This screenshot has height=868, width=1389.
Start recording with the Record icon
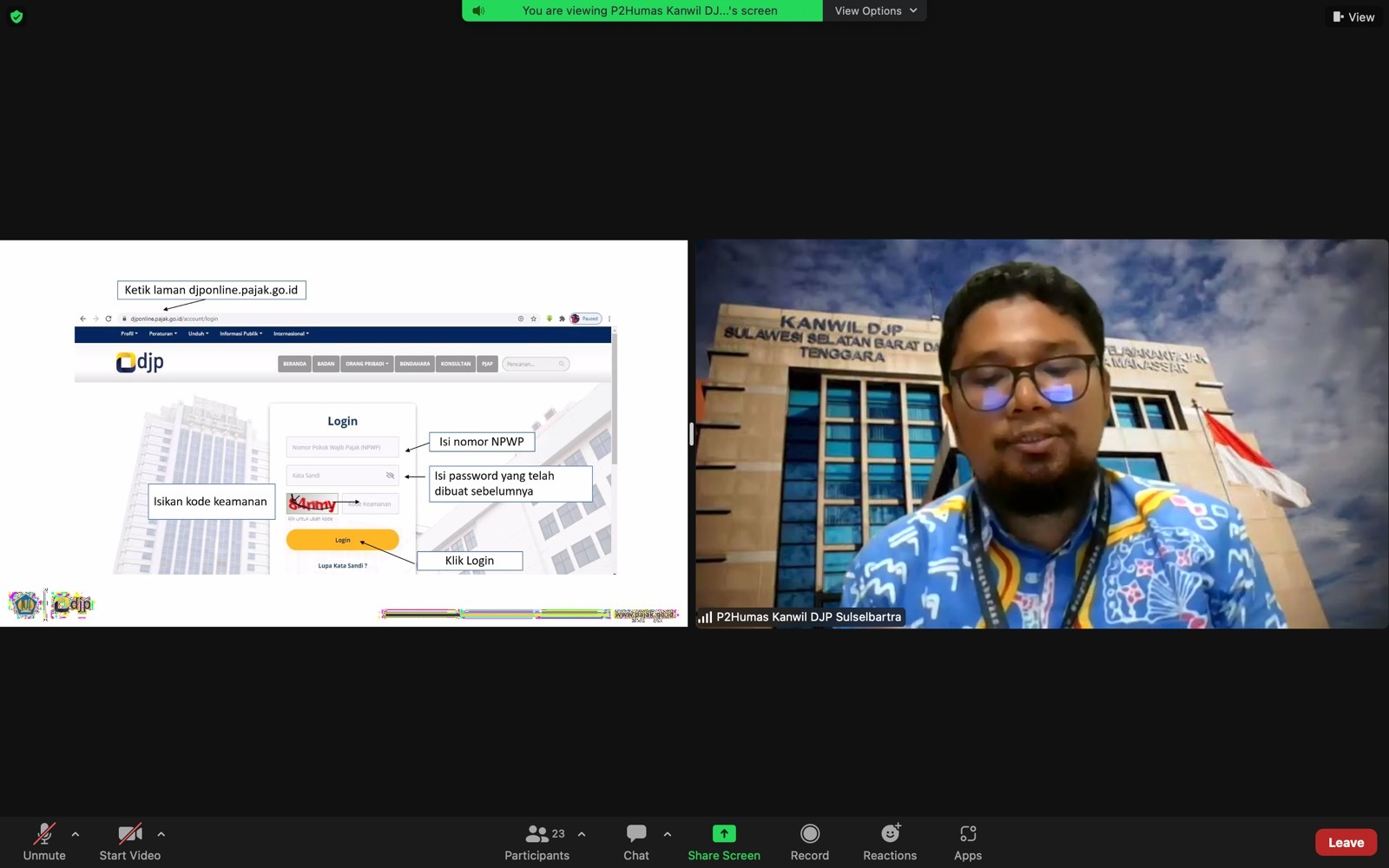pos(809,834)
